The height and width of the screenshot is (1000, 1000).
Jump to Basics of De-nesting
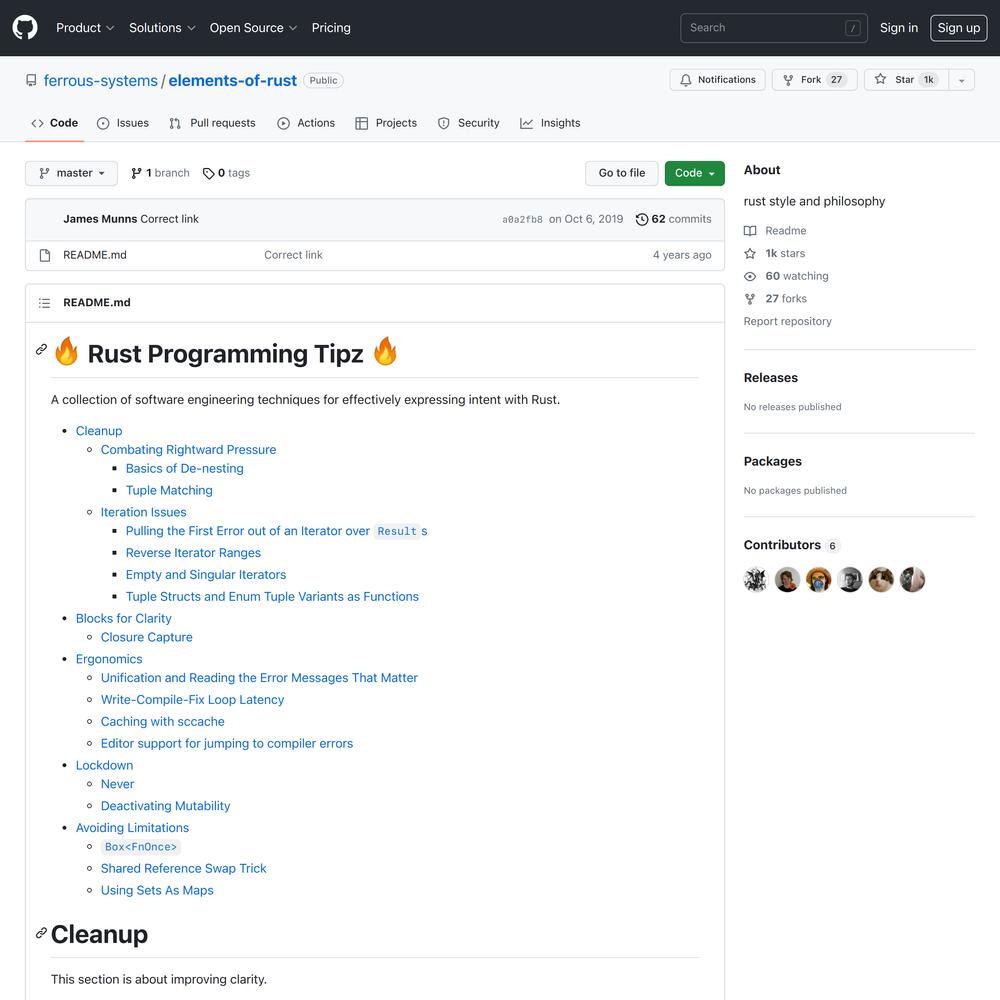point(184,469)
